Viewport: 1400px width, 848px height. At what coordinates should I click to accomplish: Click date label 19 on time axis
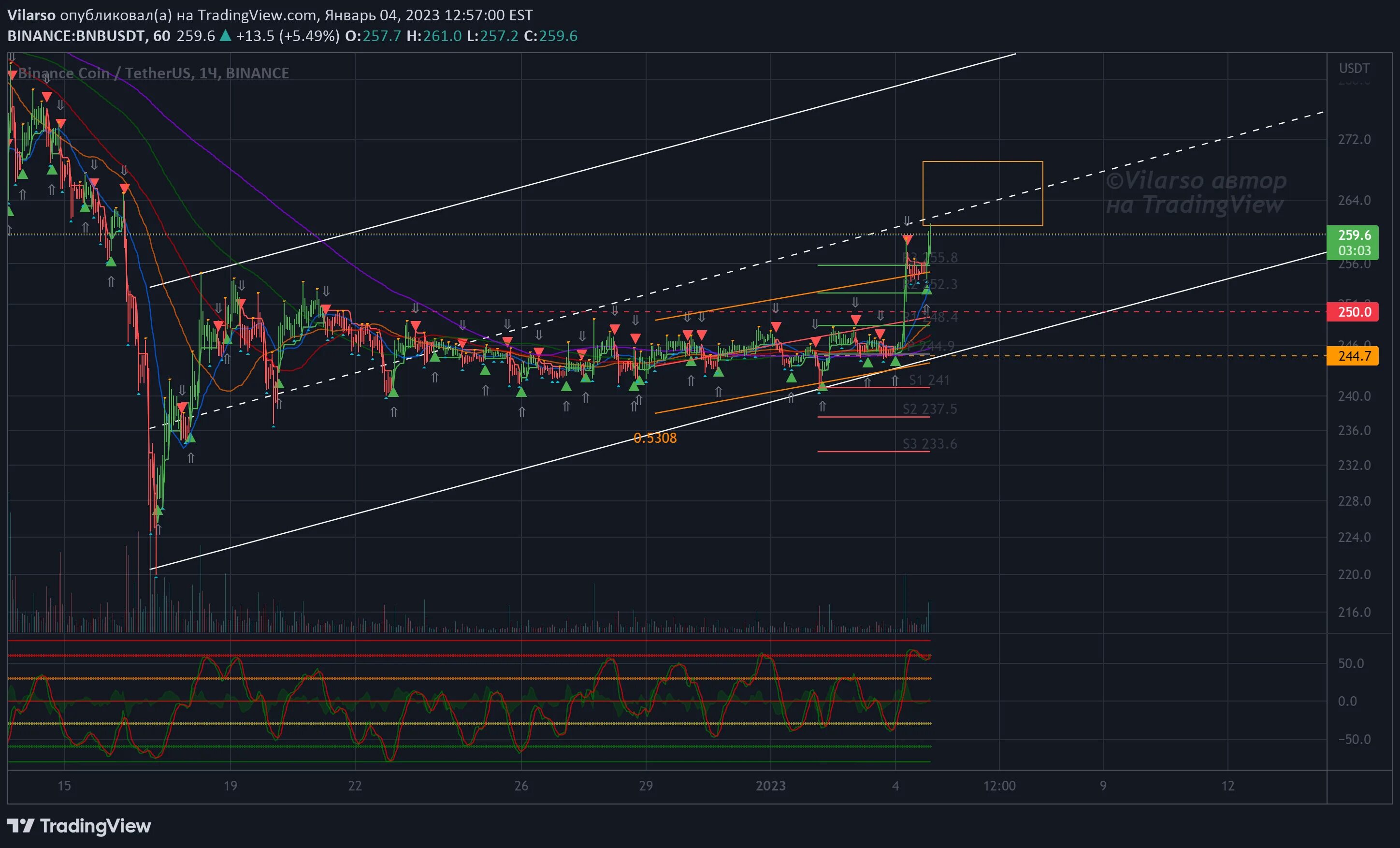tap(230, 786)
